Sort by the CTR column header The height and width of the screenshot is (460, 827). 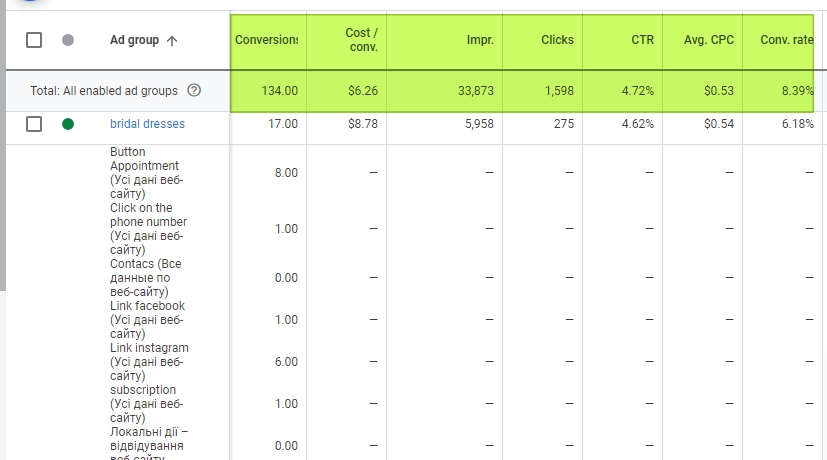pyautogui.click(x=641, y=41)
